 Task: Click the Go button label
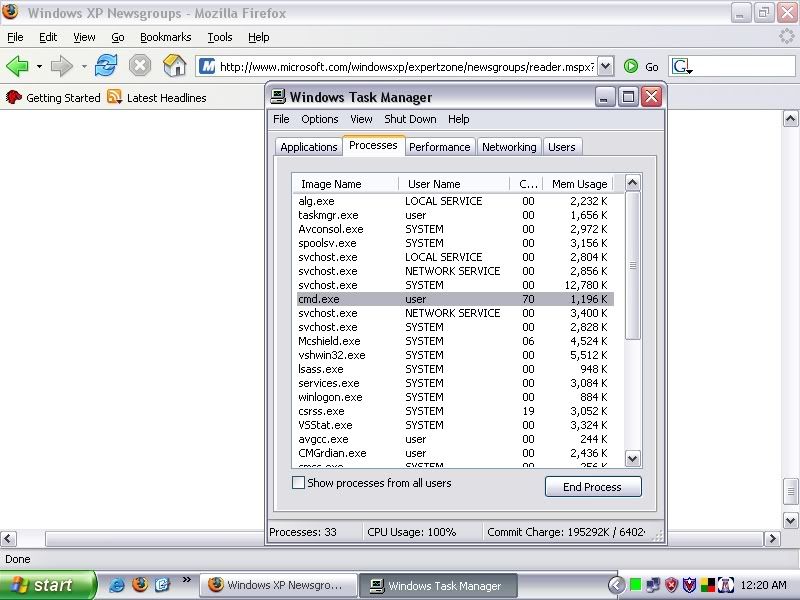point(652,67)
